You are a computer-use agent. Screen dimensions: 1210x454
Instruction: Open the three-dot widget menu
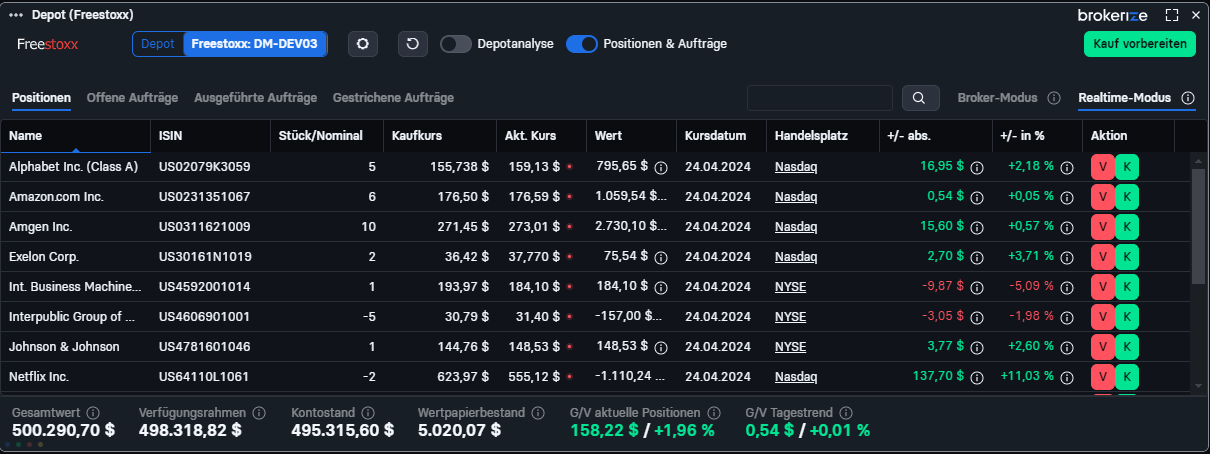16,15
